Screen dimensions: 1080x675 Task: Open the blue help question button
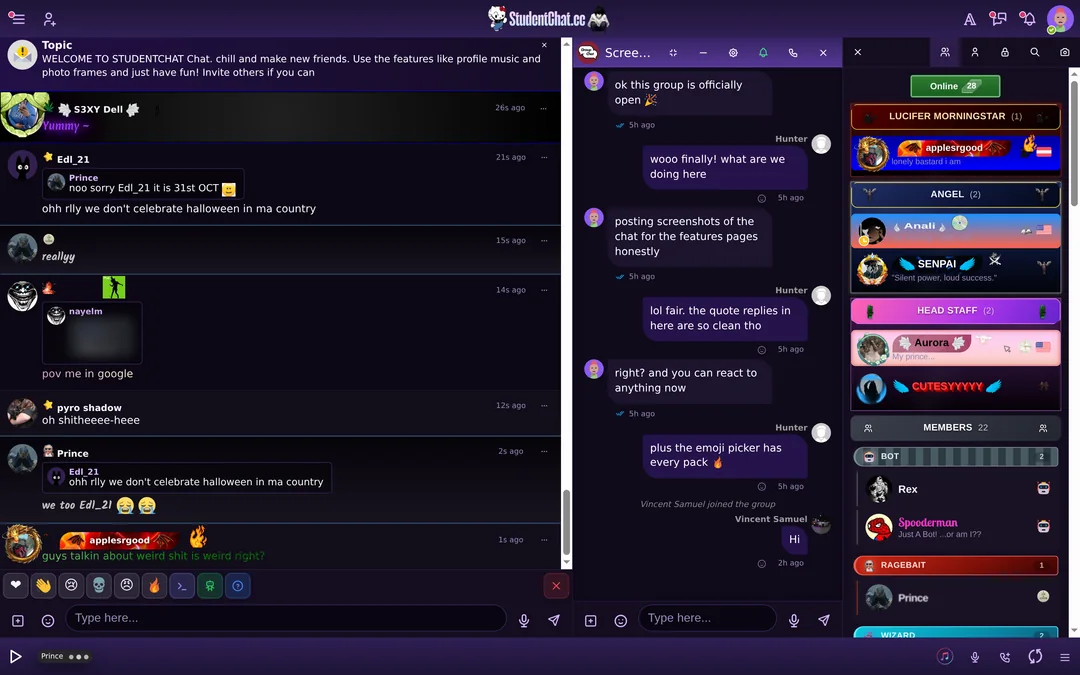tap(238, 586)
